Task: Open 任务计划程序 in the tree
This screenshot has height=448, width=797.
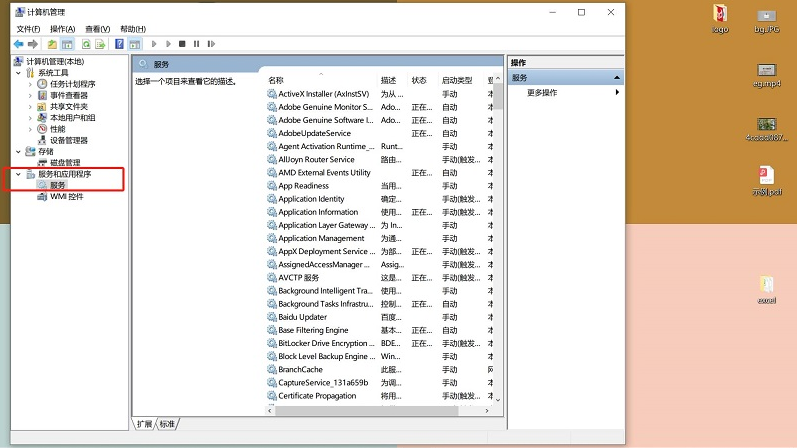Action: (72, 84)
